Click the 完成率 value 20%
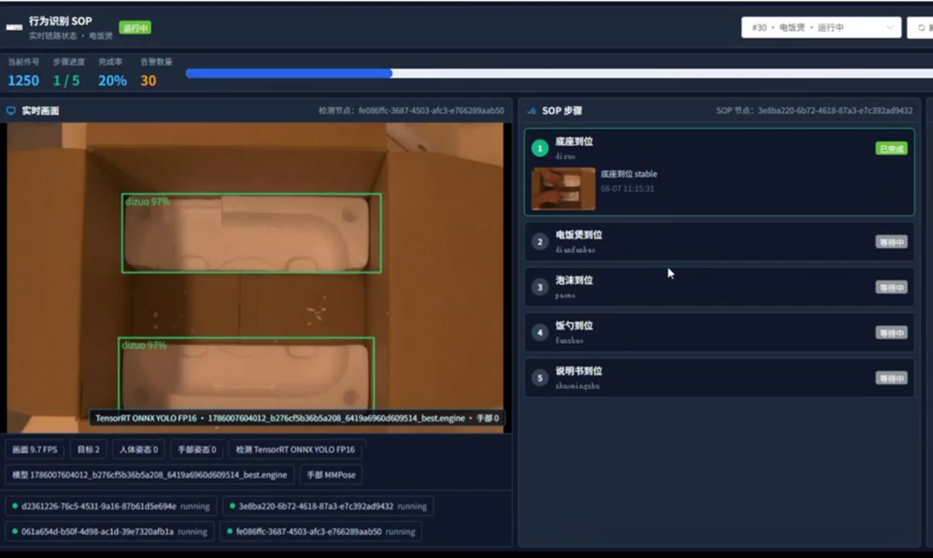This screenshot has width=933, height=558. click(112, 80)
